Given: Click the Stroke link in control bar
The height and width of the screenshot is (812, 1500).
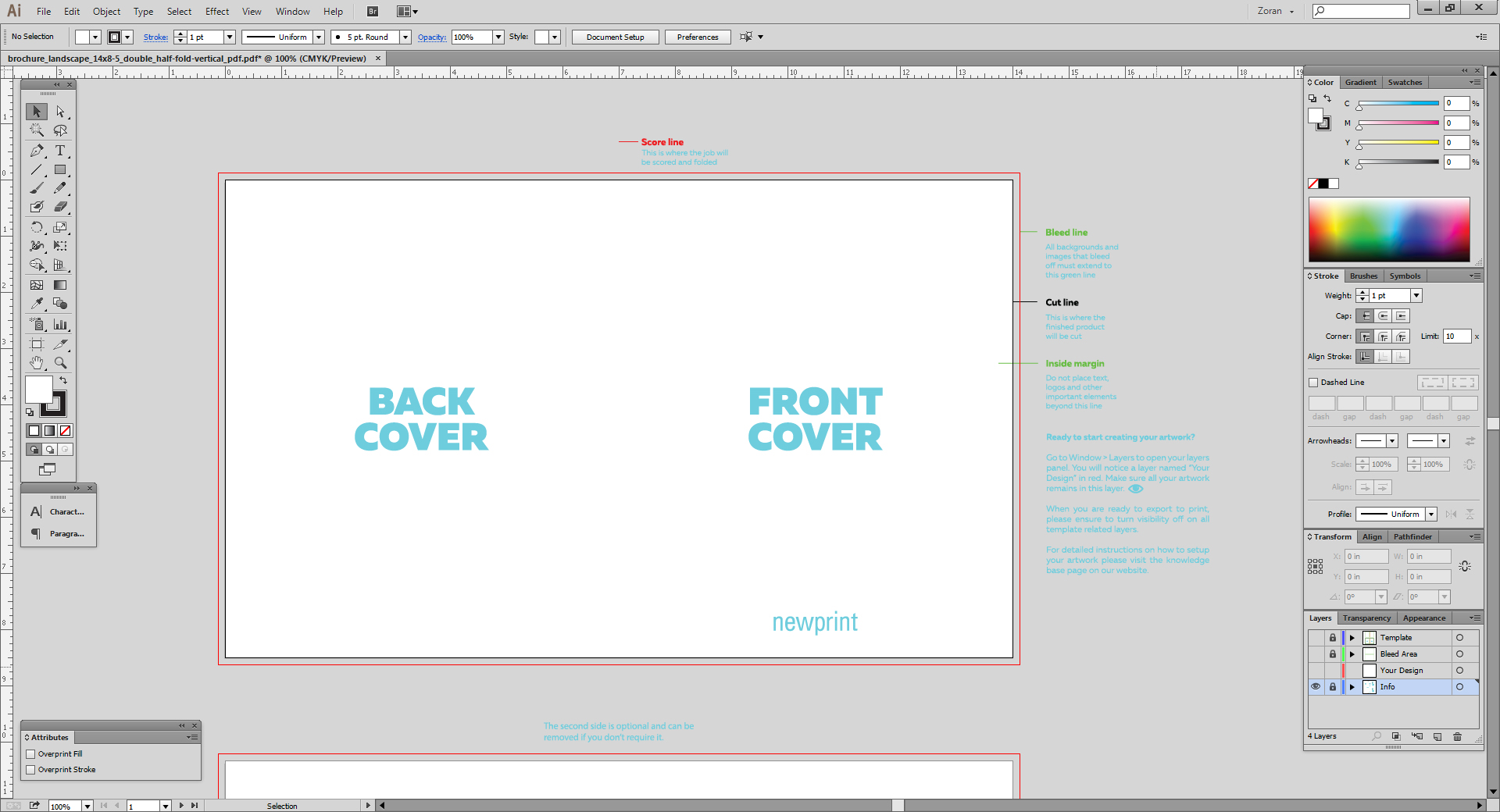Looking at the screenshot, I should point(155,37).
